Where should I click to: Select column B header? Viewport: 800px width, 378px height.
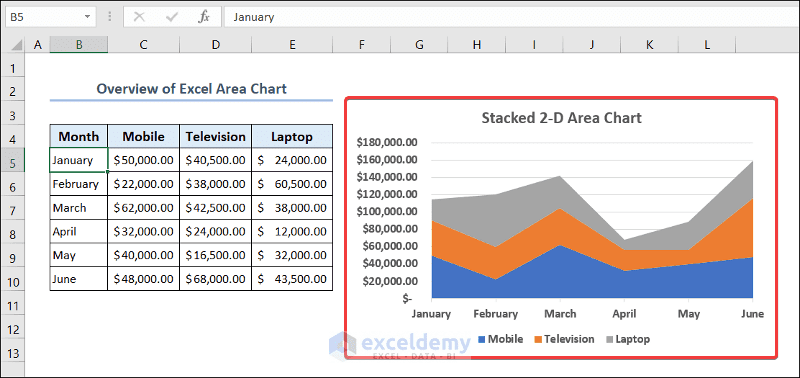click(x=79, y=45)
